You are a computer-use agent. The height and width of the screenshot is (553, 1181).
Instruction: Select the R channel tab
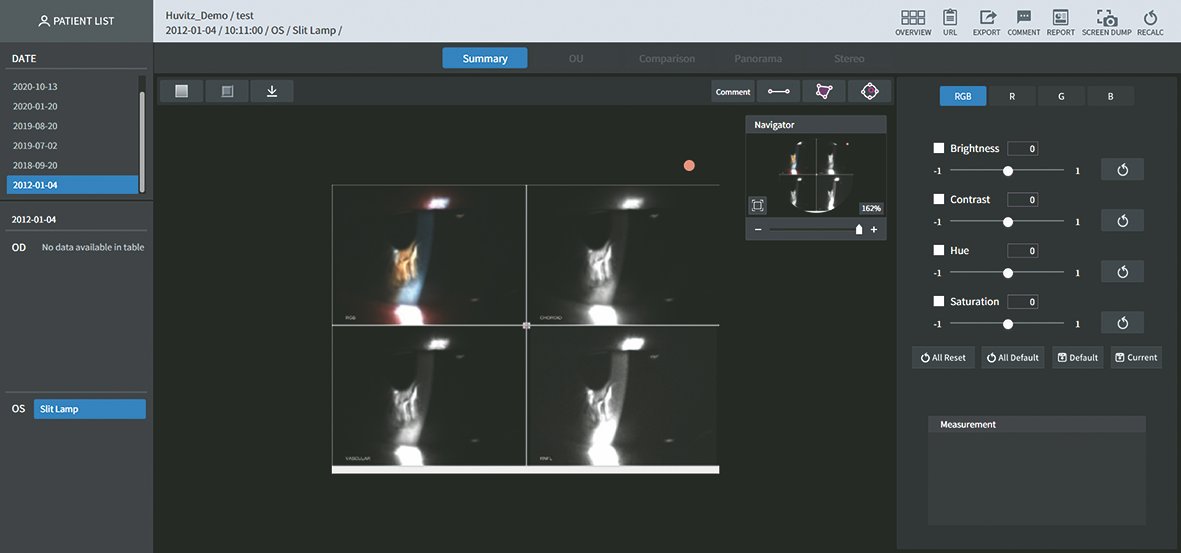tap(1012, 96)
